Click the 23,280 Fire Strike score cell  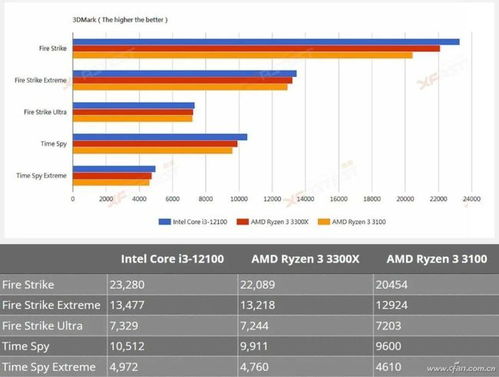(x=173, y=285)
